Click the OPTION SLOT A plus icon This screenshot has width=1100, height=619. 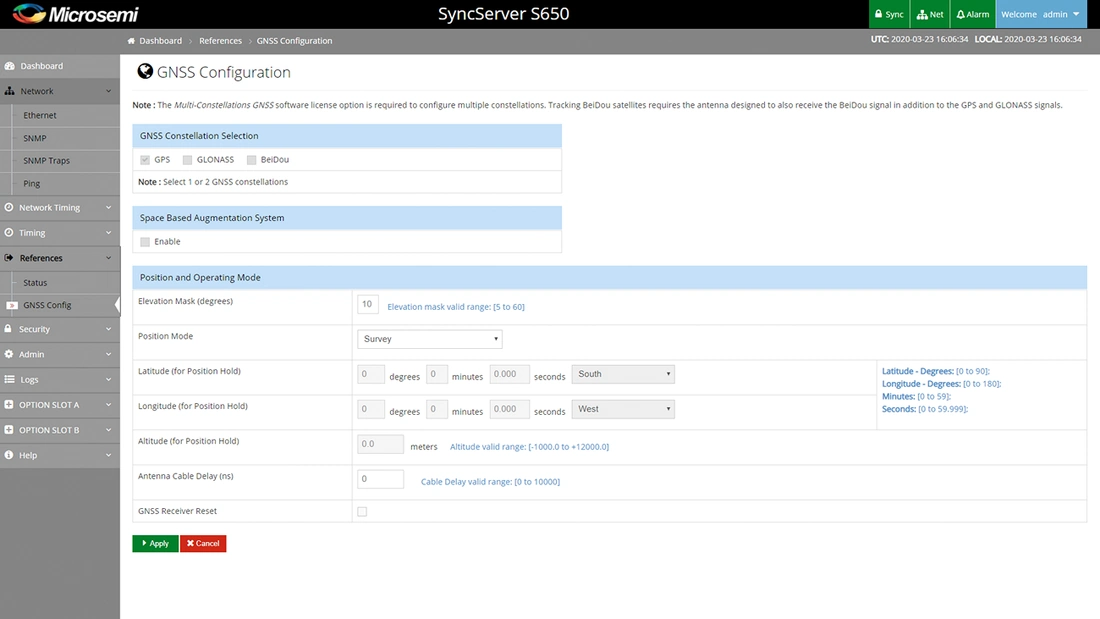(9, 405)
